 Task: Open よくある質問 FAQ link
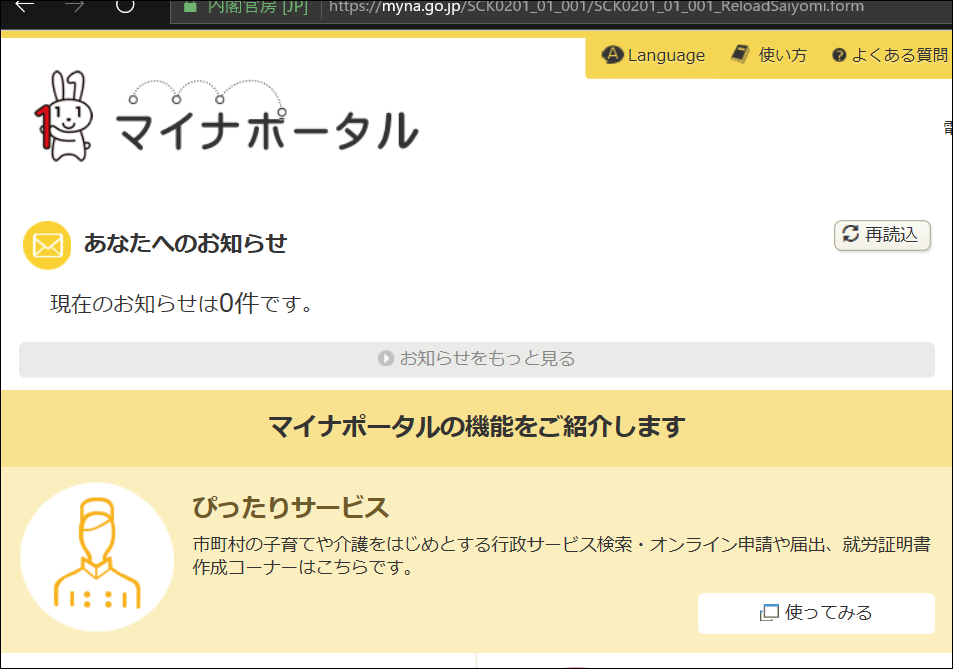coord(890,55)
